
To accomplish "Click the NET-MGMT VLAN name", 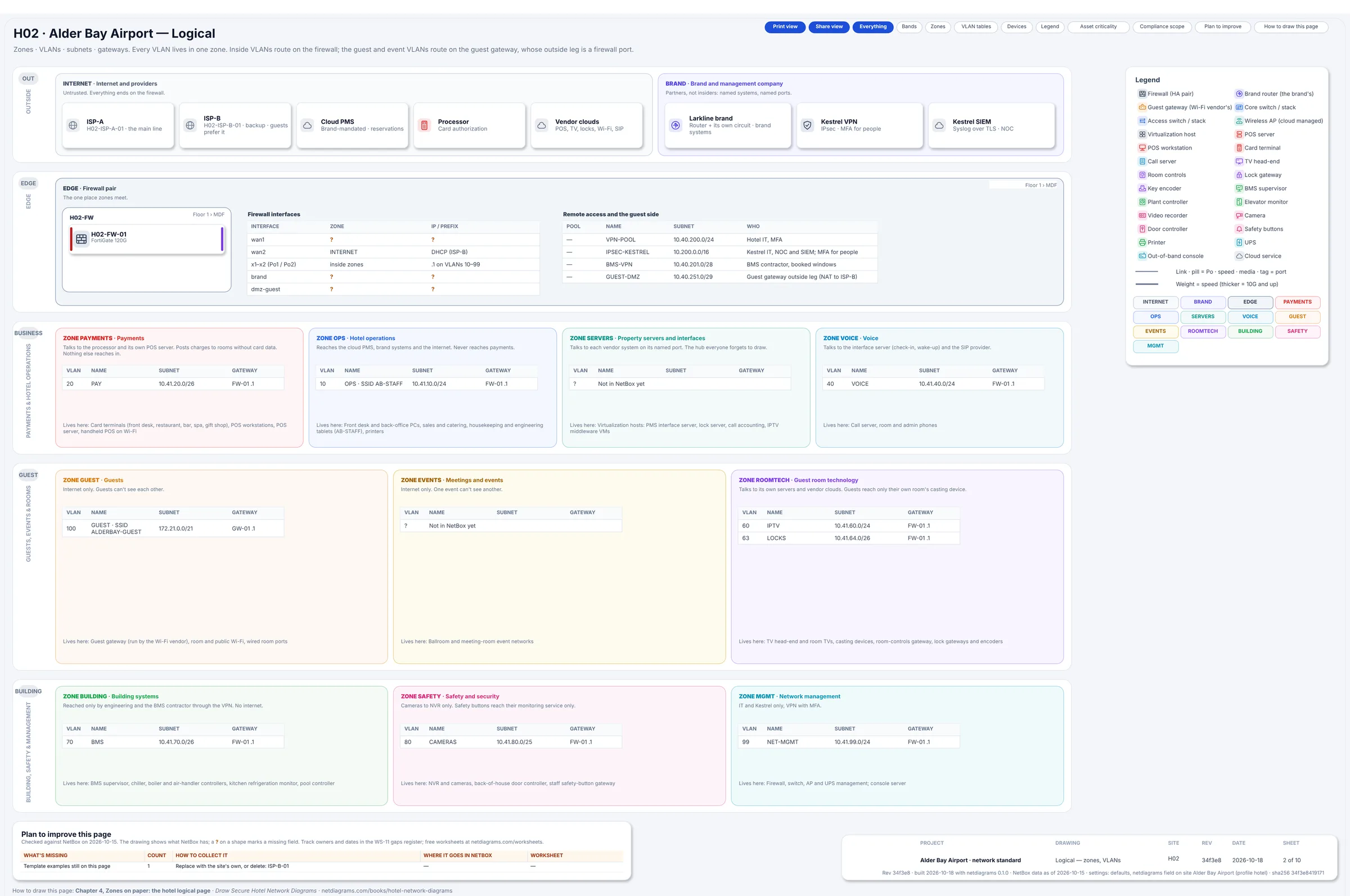I will (782, 742).
